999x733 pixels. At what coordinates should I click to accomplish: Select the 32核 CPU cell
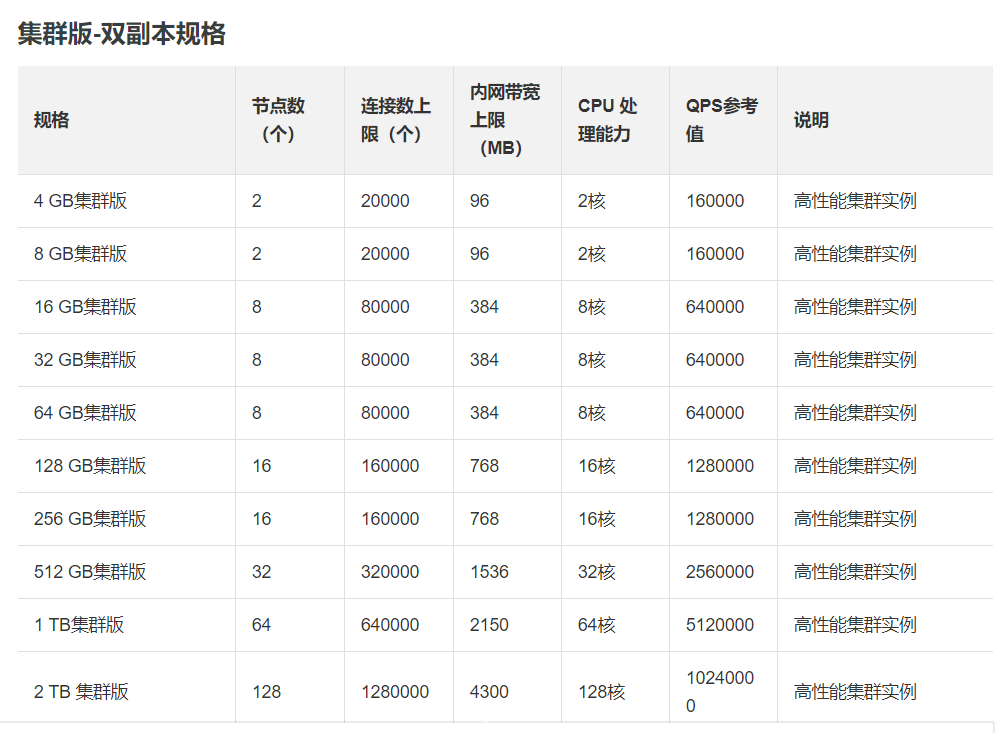597,571
